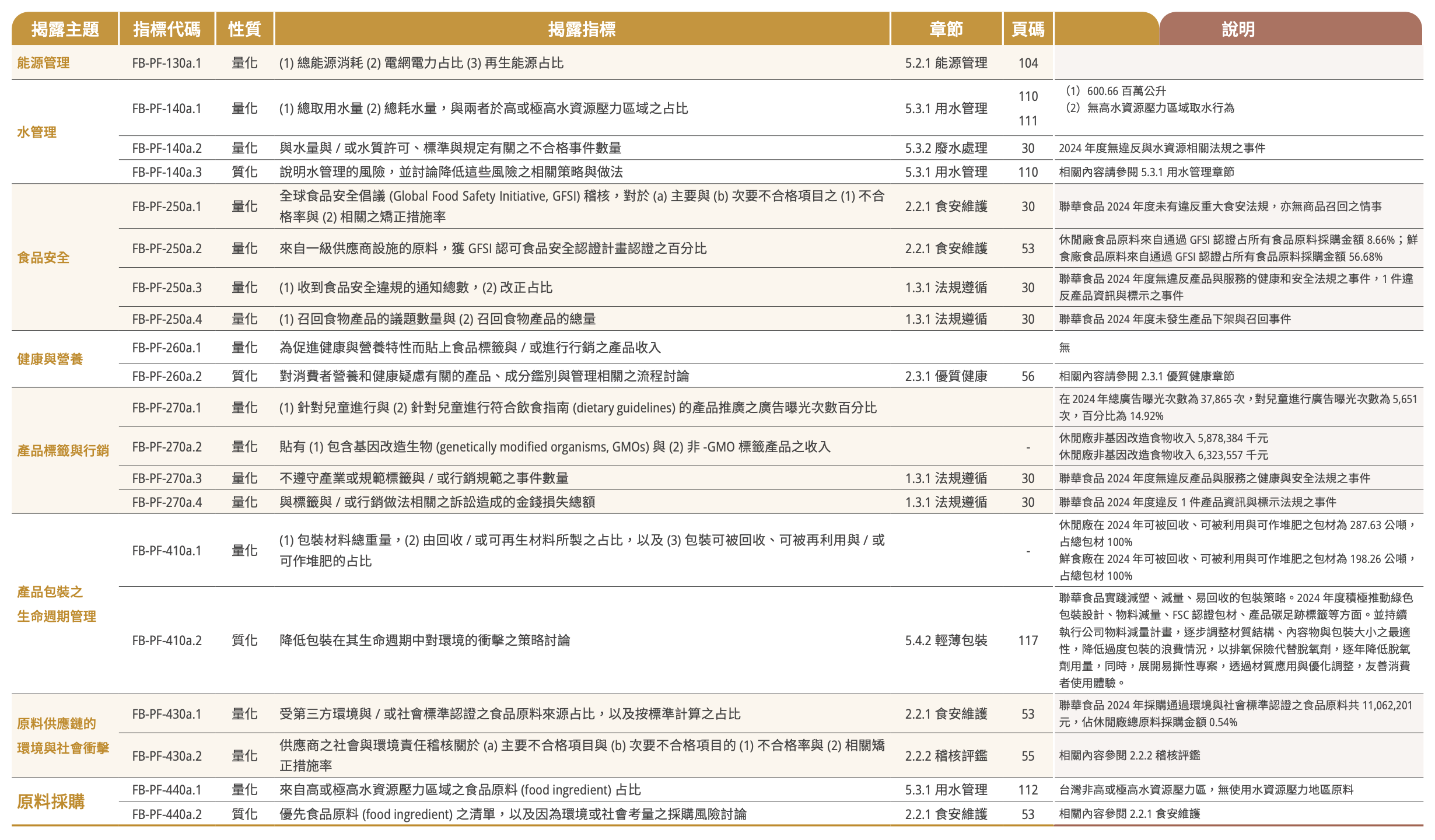Viewport: 1435px width, 840px height.
Task: Open chapter 5.4.2 輕薄包裝 reference
Action: point(946,640)
